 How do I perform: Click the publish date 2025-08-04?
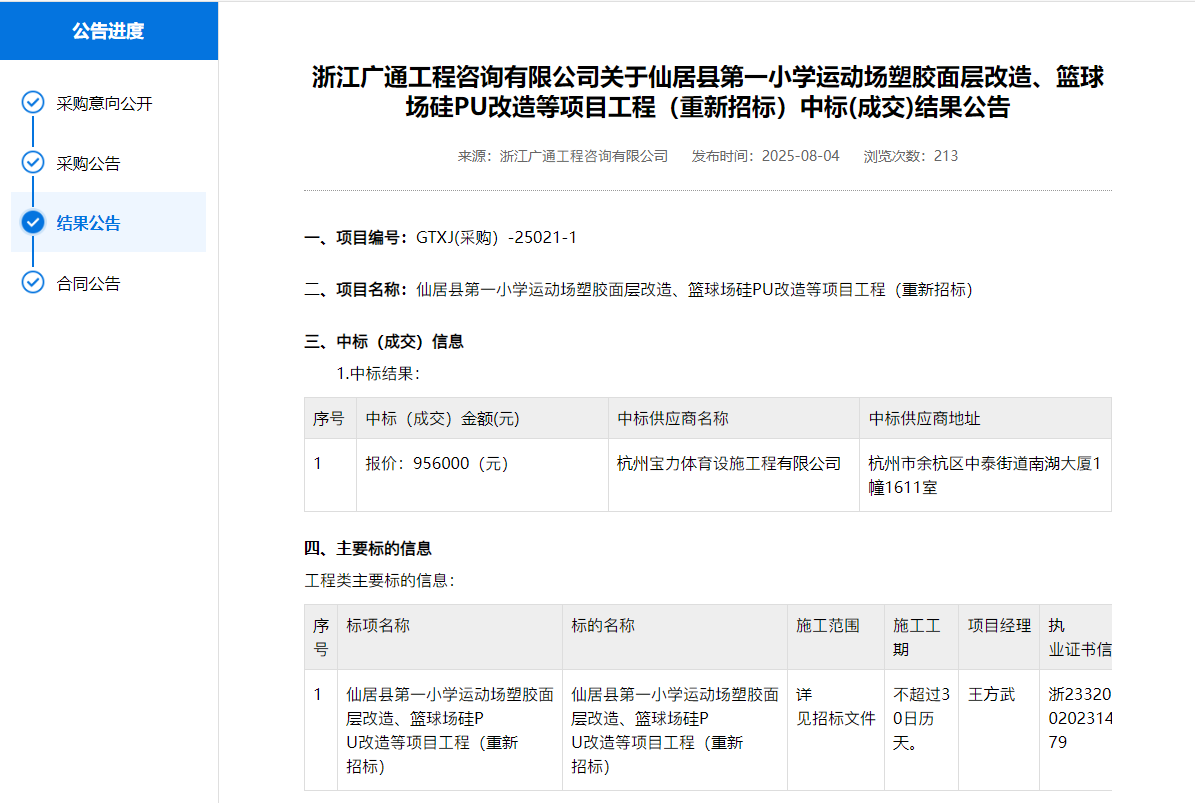(800, 156)
